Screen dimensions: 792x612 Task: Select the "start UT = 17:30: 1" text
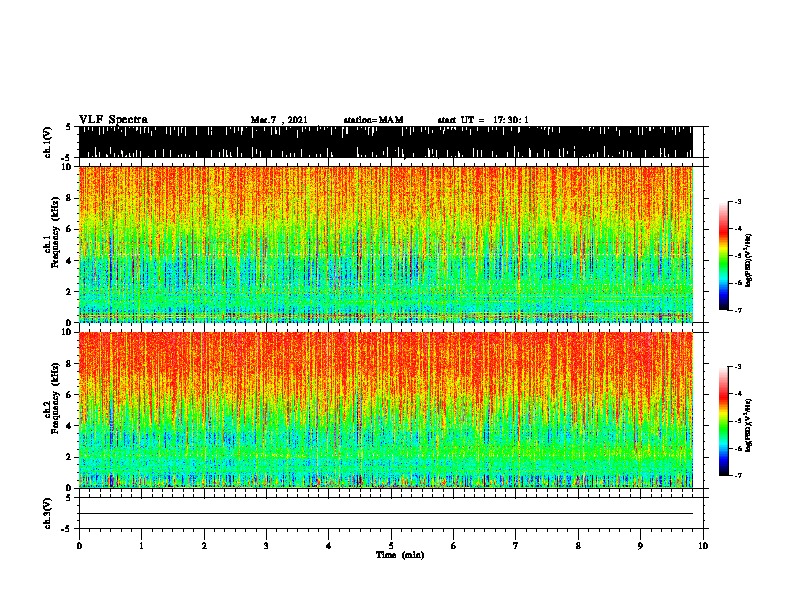coord(483,120)
